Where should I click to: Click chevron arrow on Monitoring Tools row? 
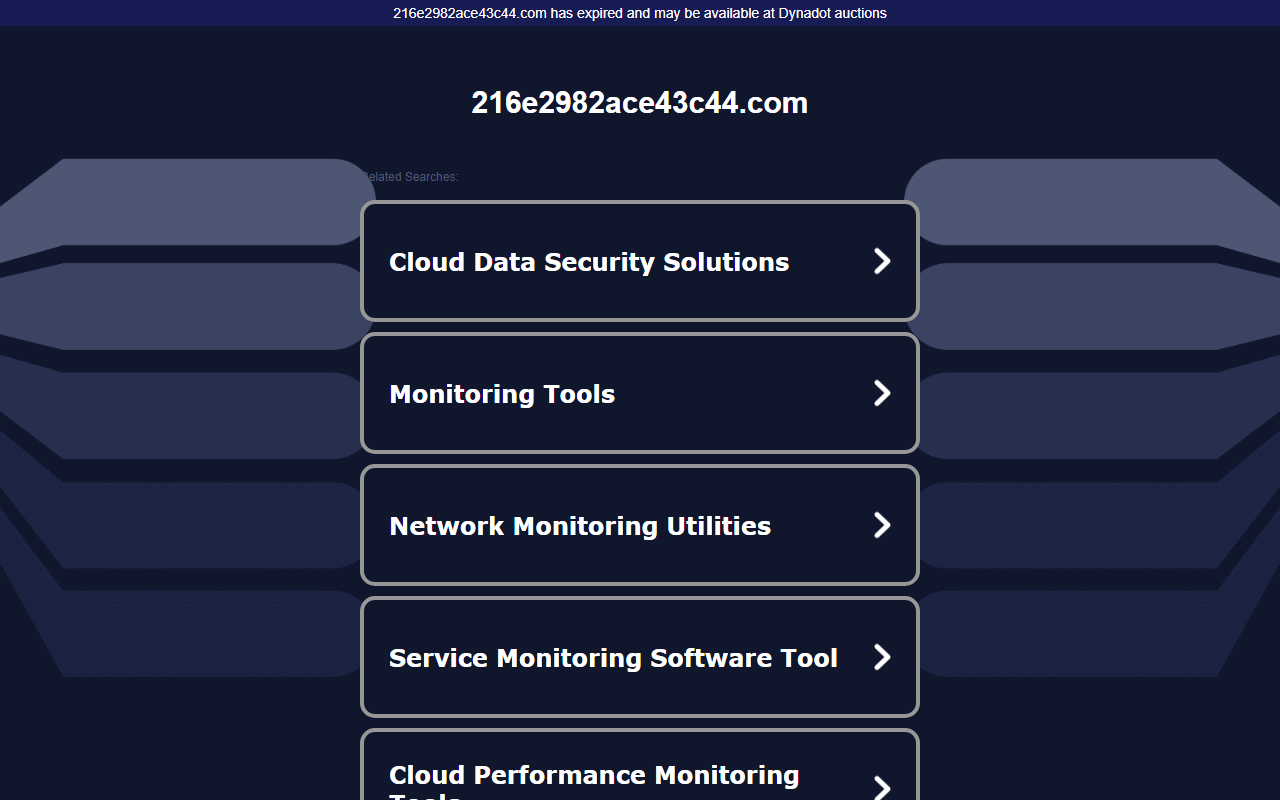[882, 393]
